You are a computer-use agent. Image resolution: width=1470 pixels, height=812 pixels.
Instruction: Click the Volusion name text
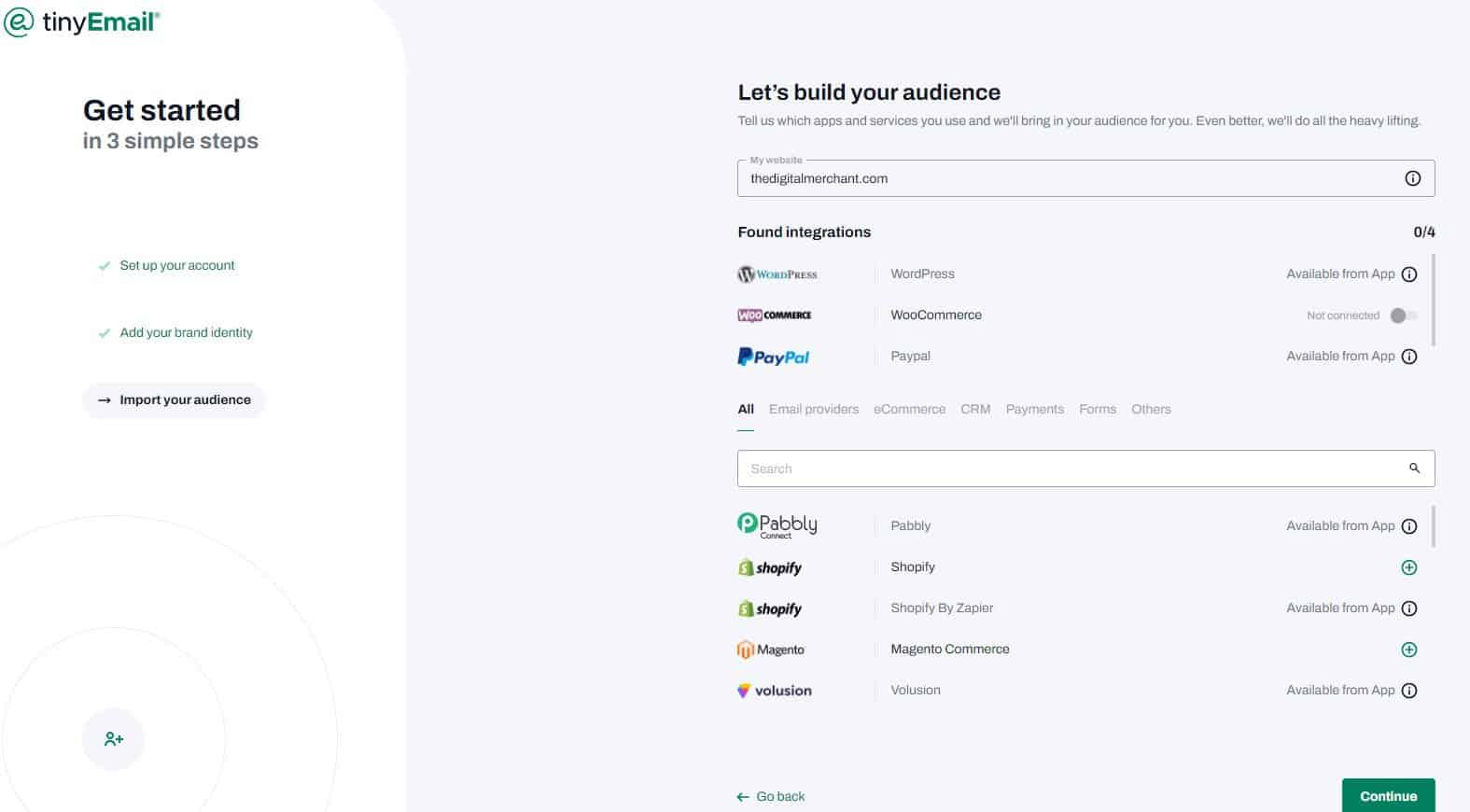click(916, 690)
